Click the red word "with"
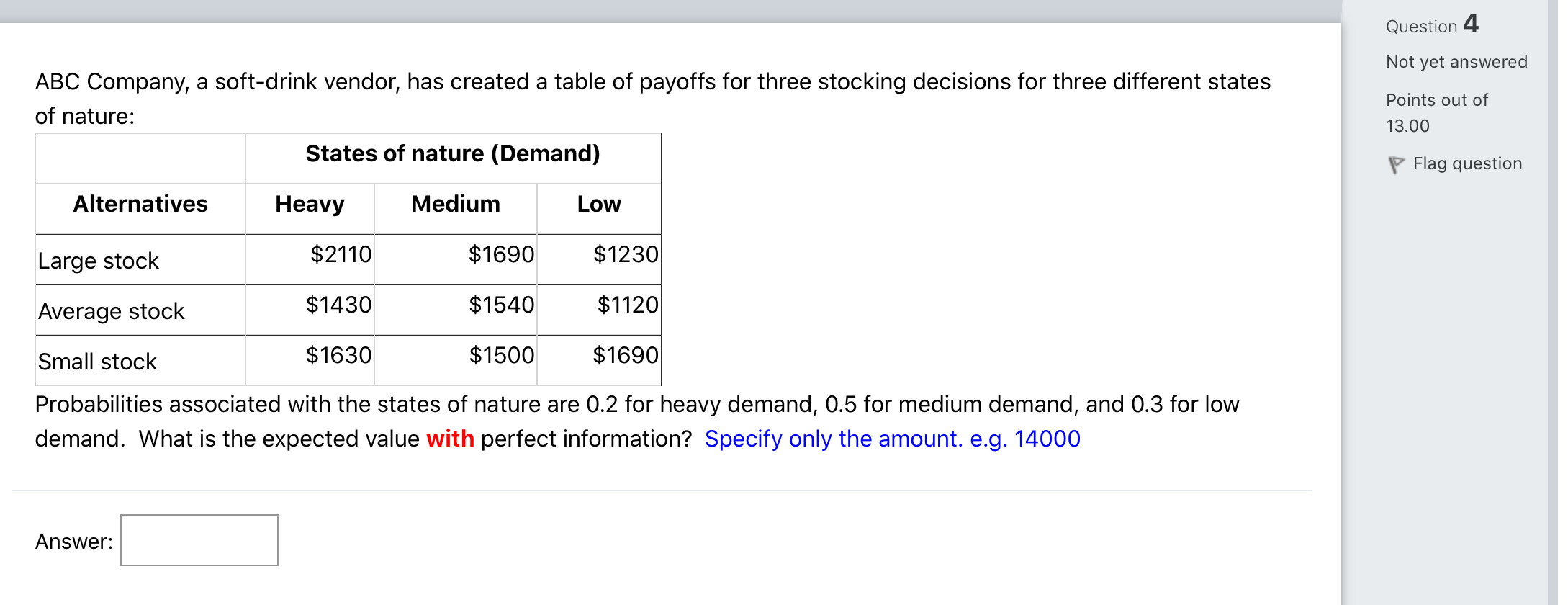Viewport: 1568px width, 605px height. pyautogui.click(x=450, y=439)
